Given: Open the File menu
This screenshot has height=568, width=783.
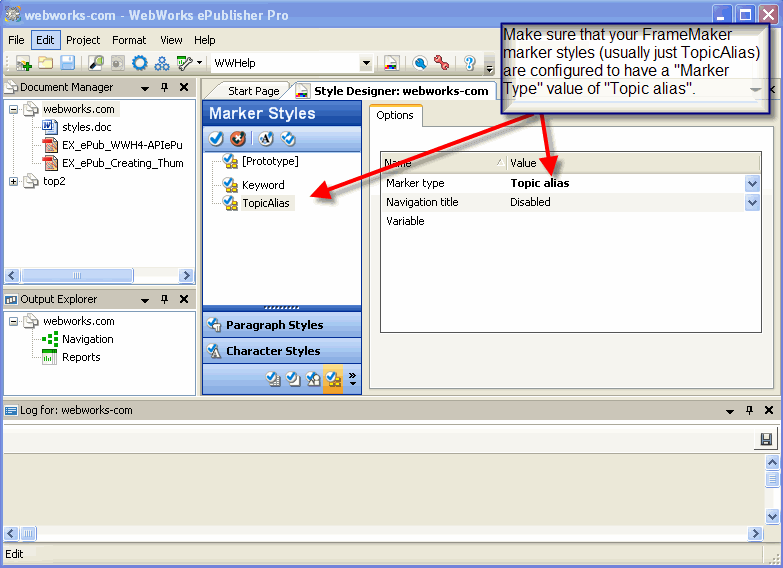Looking at the screenshot, I should [16, 40].
